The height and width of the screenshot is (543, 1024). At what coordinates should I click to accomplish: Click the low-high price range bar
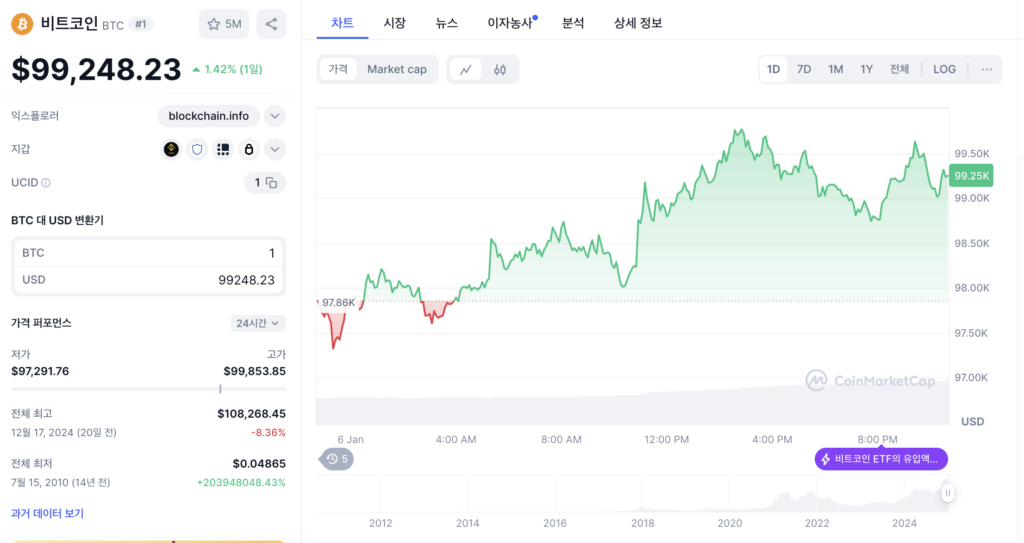point(148,389)
